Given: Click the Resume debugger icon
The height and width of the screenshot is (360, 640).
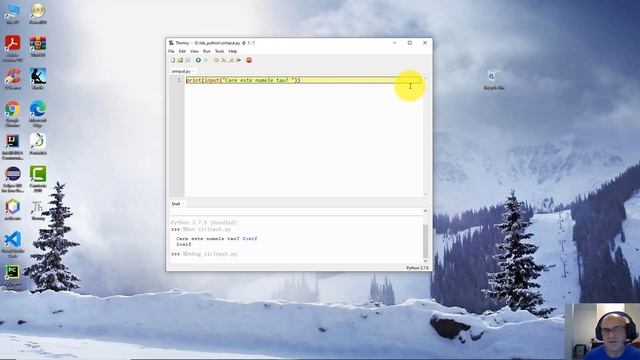Looking at the screenshot, I should 238,60.
